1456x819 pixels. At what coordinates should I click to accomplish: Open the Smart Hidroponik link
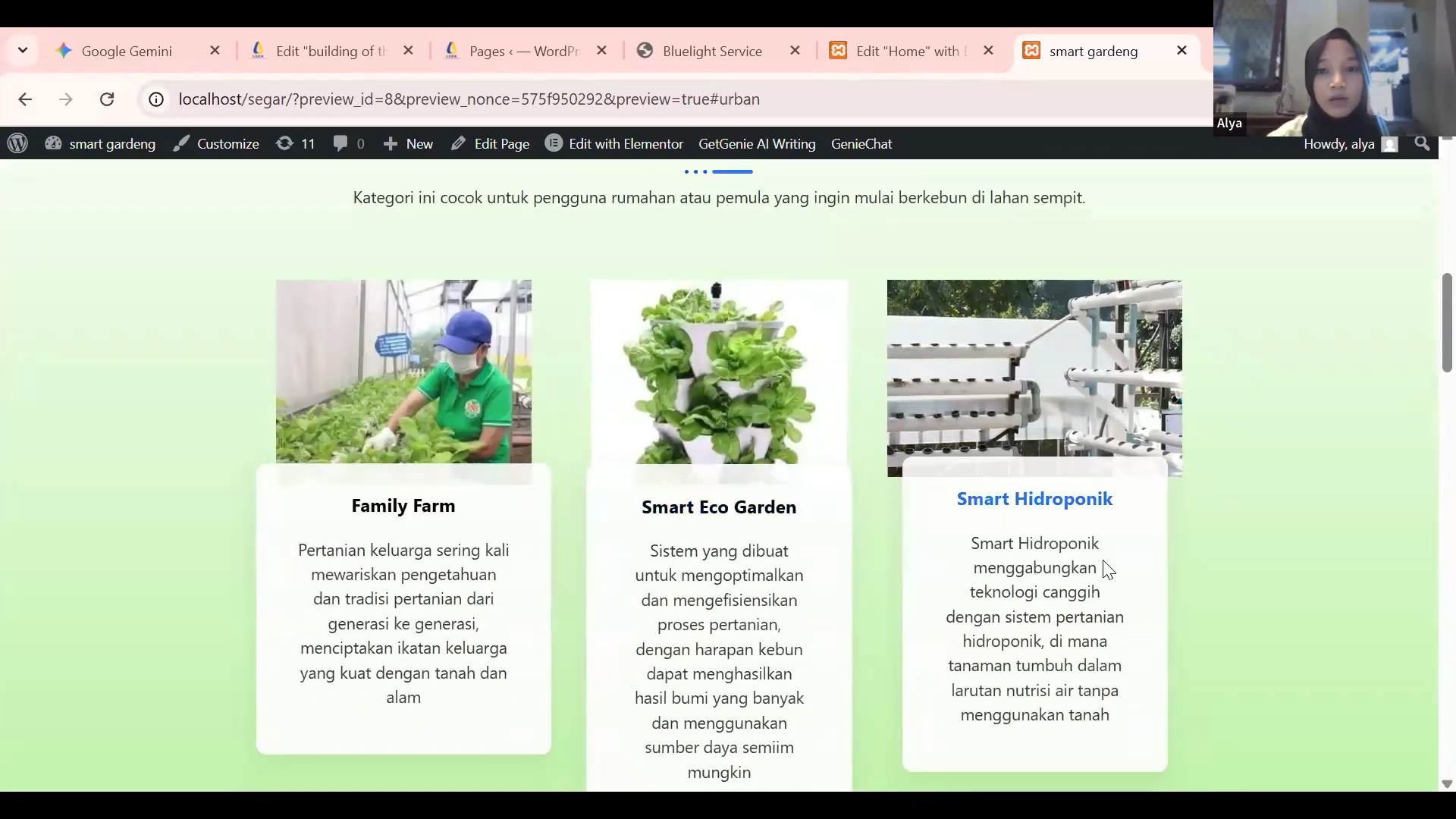[x=1034, y=498]
